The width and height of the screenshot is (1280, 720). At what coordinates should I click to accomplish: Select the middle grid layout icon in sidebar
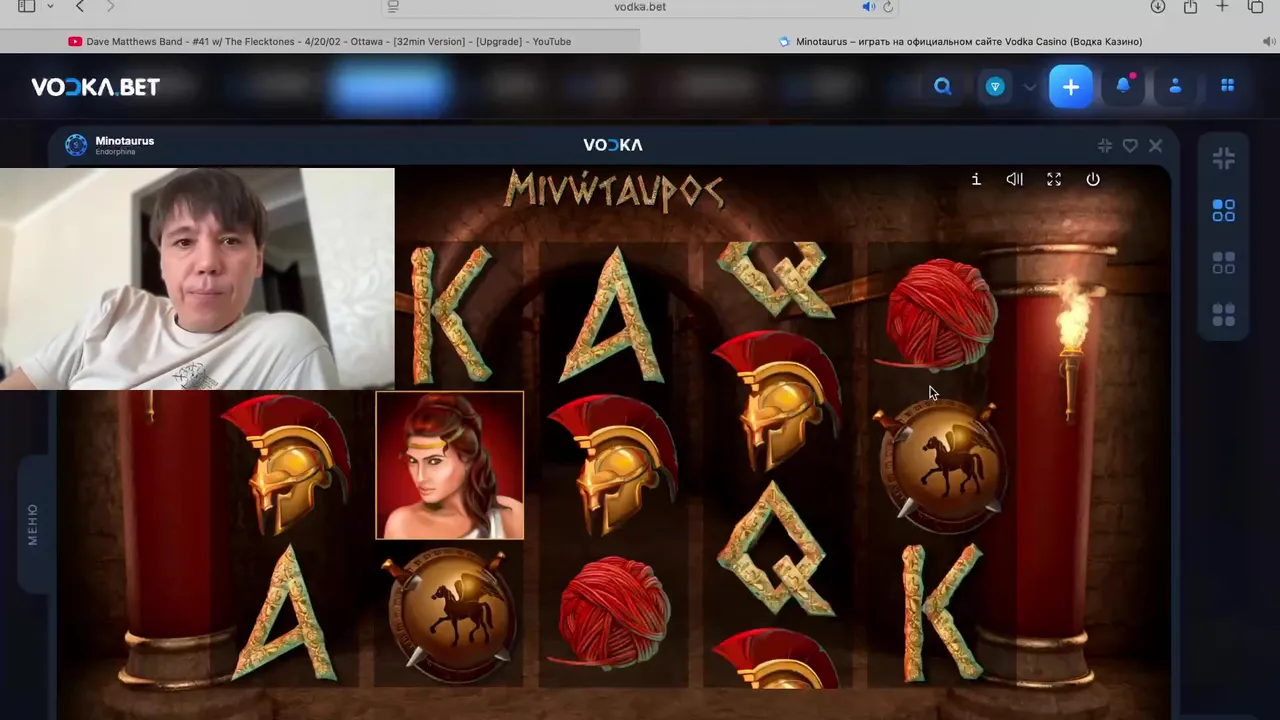(x=1224, y=263)
